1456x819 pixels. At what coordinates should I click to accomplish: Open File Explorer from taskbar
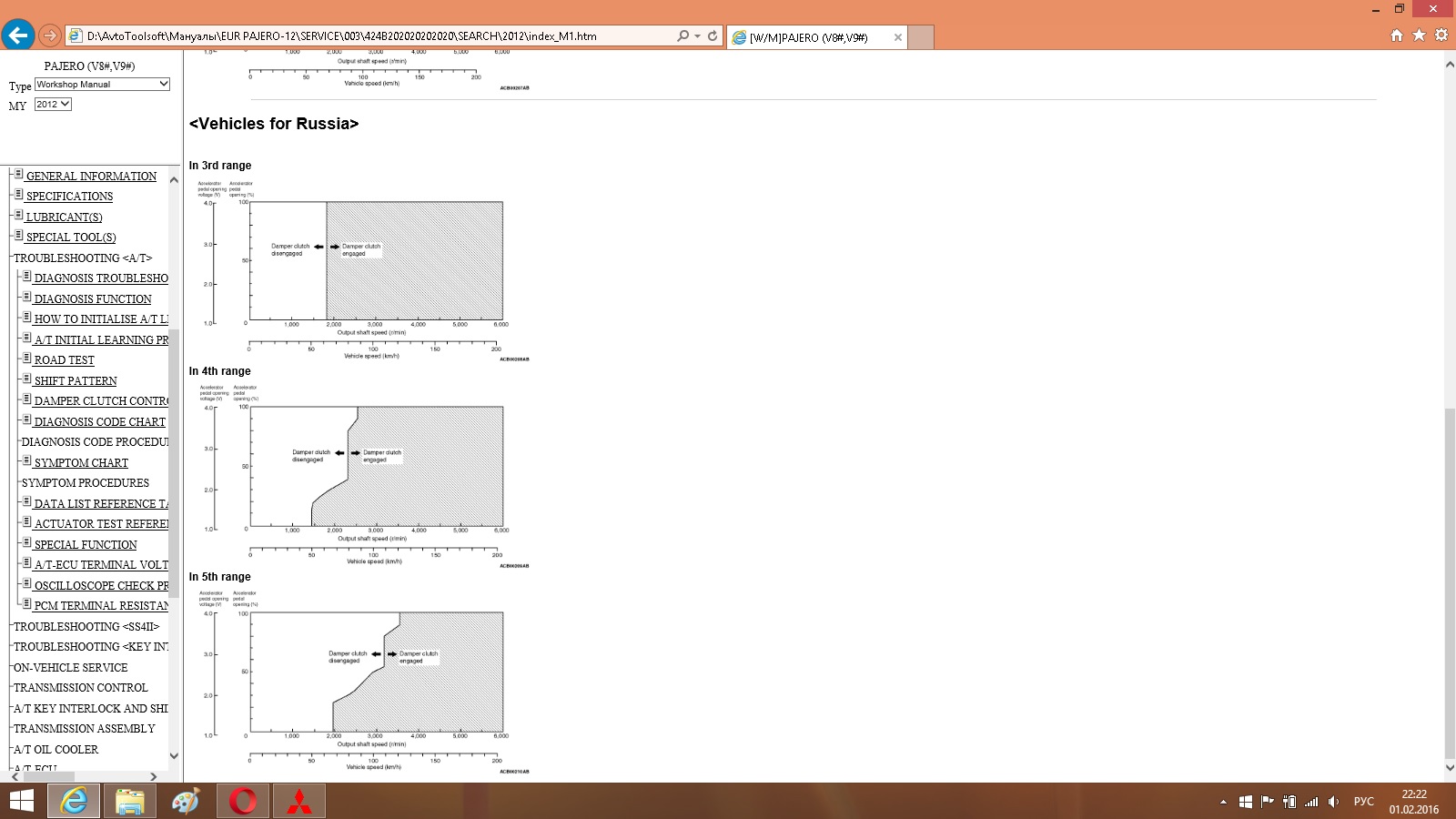click(130, 802)
